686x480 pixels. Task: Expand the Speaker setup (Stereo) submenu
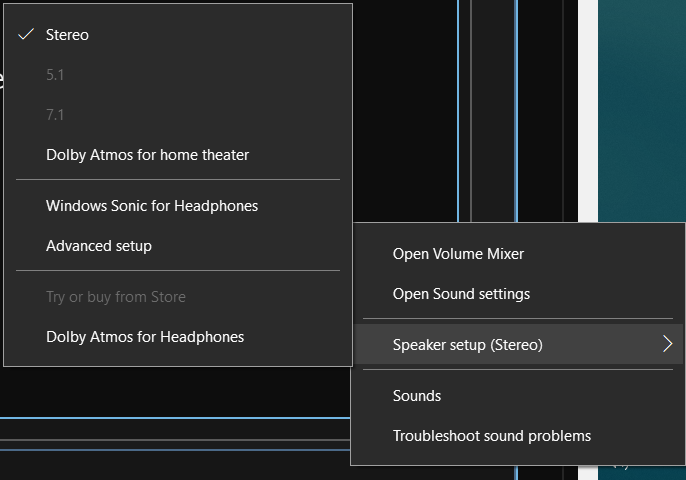point(467,345)
